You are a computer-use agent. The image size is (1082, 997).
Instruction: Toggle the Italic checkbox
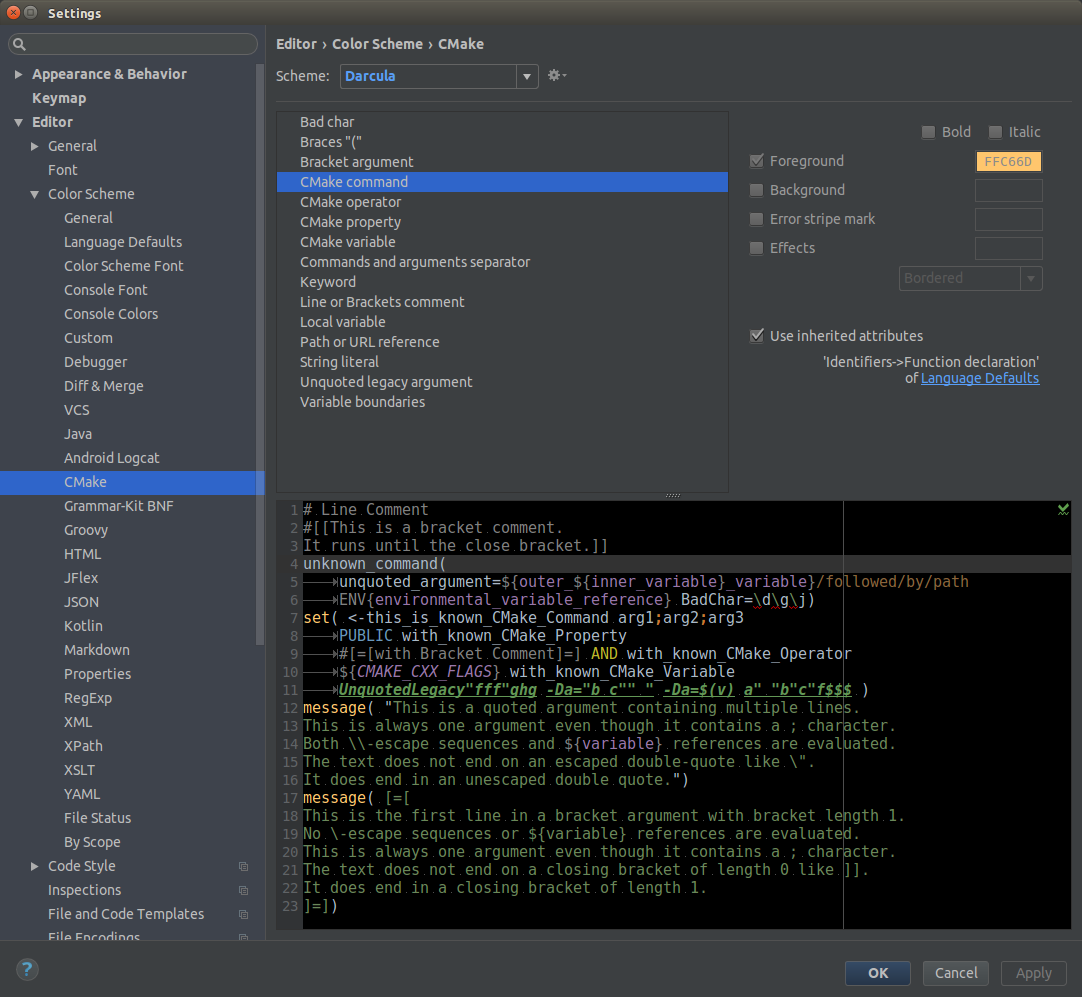[995, 132]
